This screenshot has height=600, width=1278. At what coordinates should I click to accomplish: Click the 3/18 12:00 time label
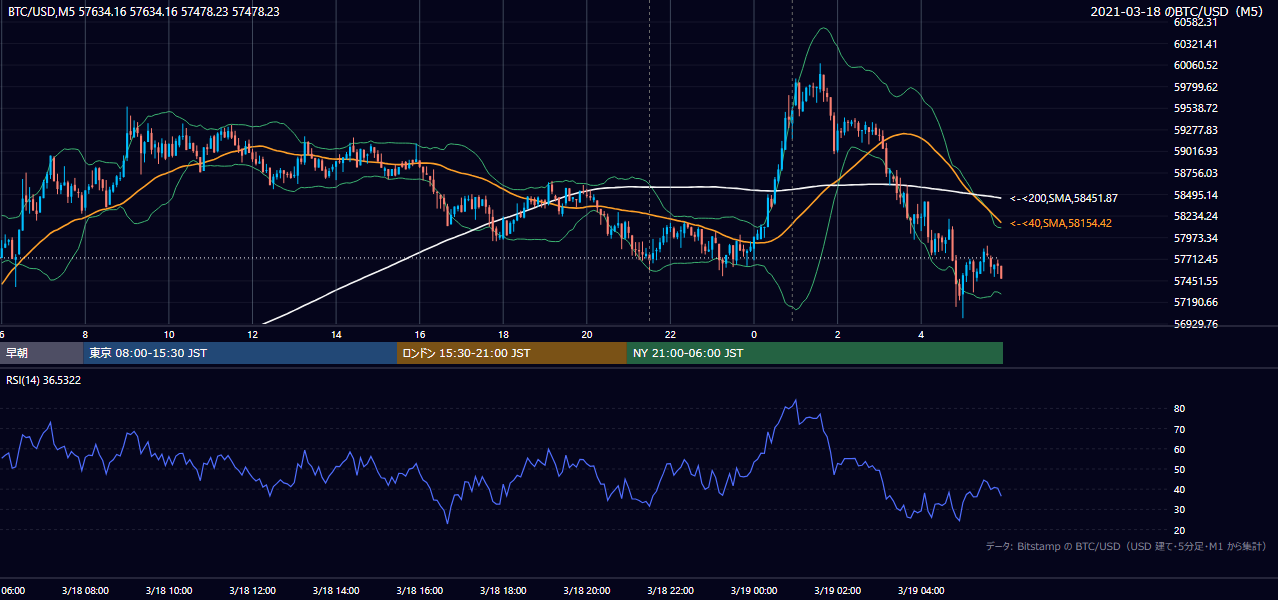tap(251, 591)
